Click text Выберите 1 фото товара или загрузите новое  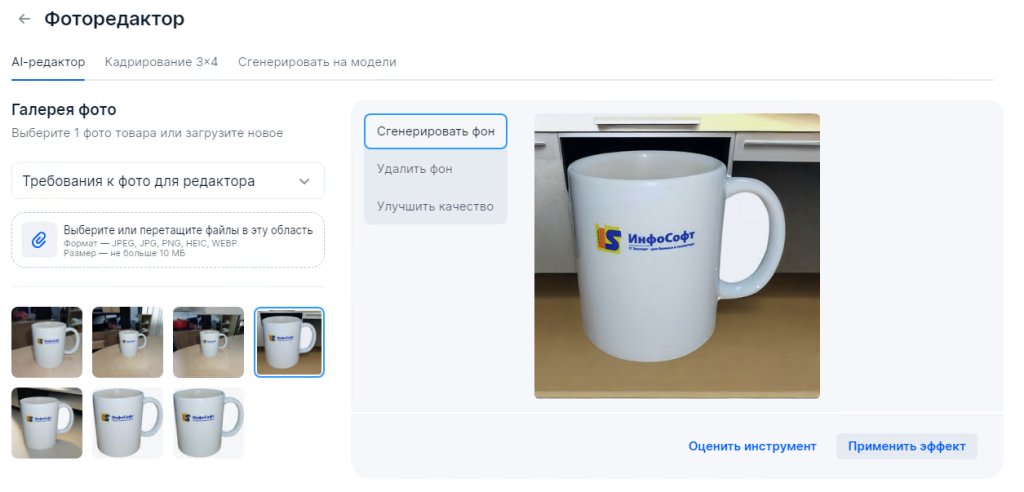pos(147,133)
